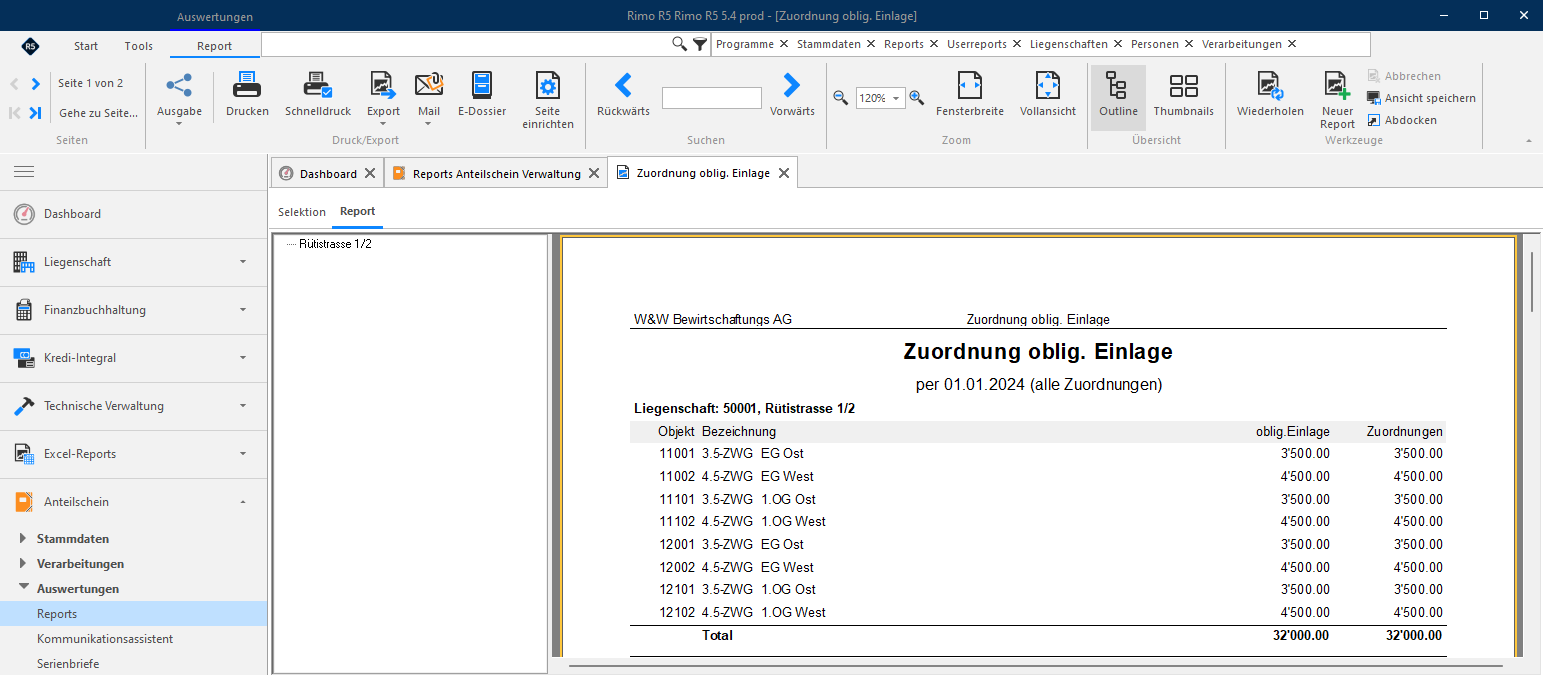Screen dimensions: 1543x675
Task: Zoom out with minus magnifier
Action: 840,98
